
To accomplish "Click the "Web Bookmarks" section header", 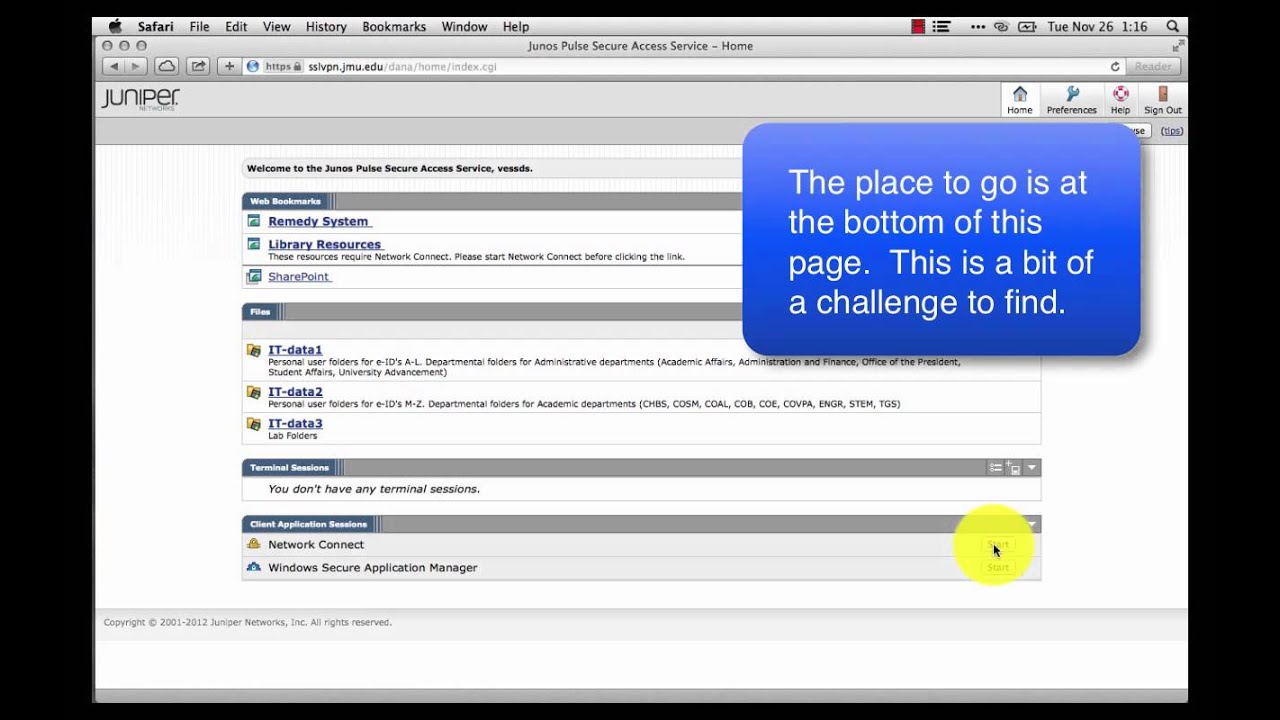I will click(285, 201).
